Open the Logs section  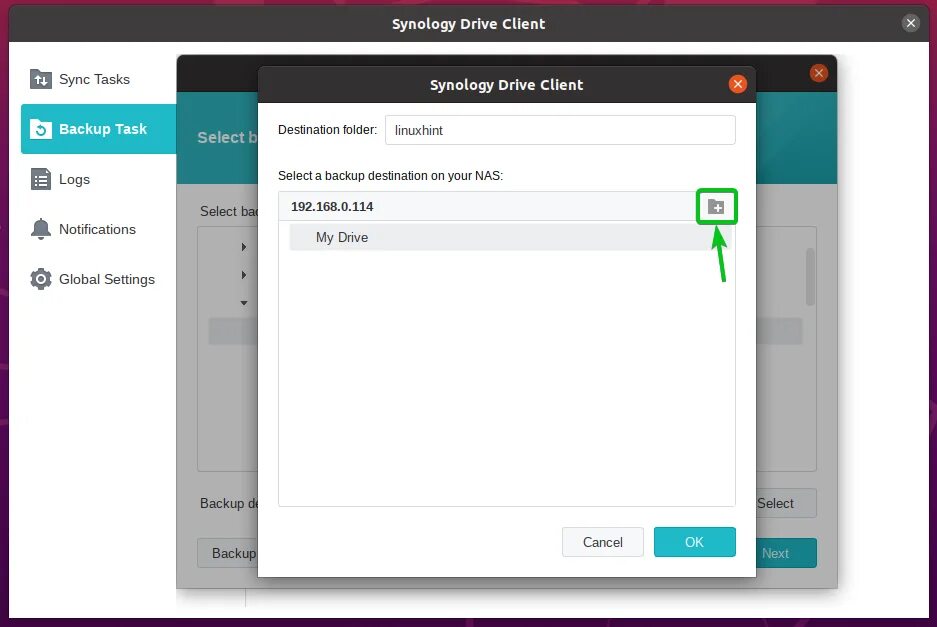point(99,179)
